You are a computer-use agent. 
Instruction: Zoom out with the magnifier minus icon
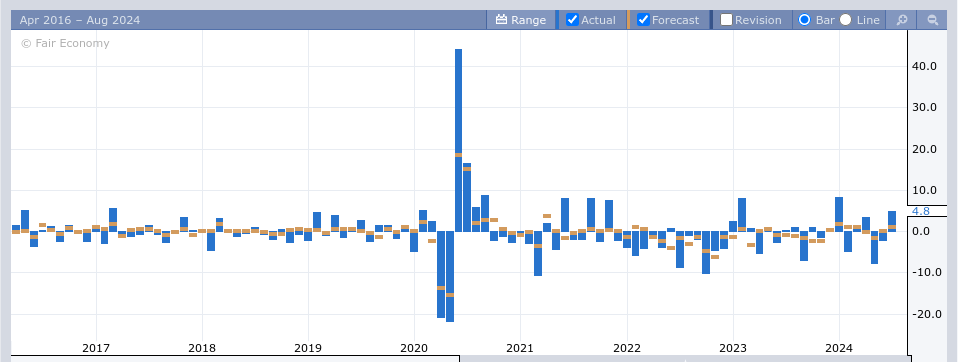[x=932, y=20]
